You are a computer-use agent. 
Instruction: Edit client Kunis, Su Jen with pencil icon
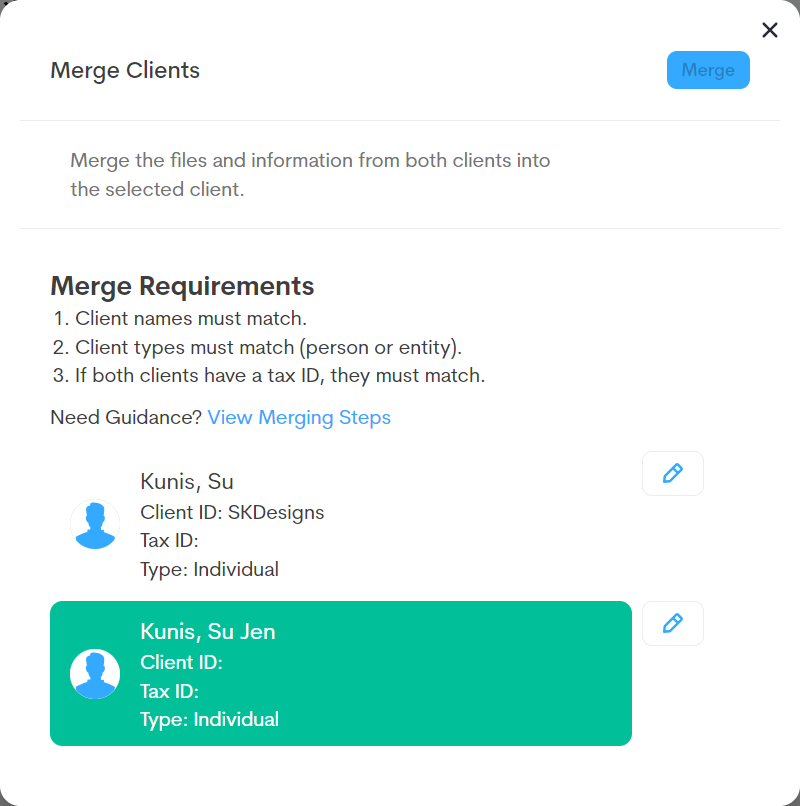tap(672, 624)
